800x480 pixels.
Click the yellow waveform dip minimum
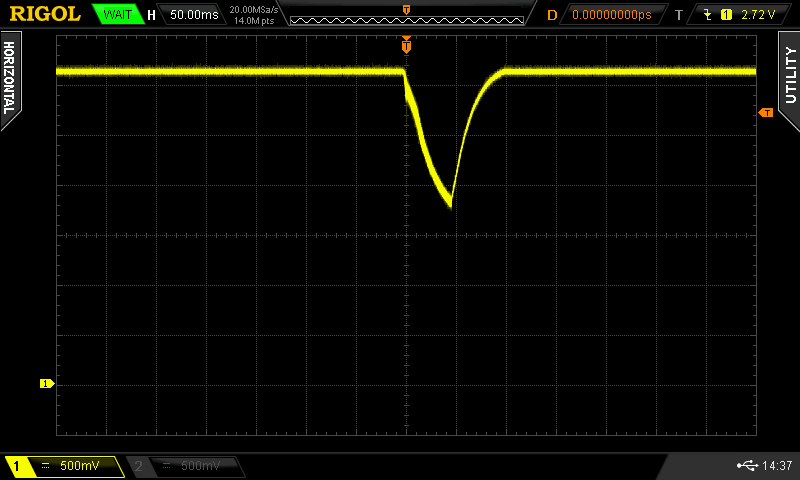point(451,205)
